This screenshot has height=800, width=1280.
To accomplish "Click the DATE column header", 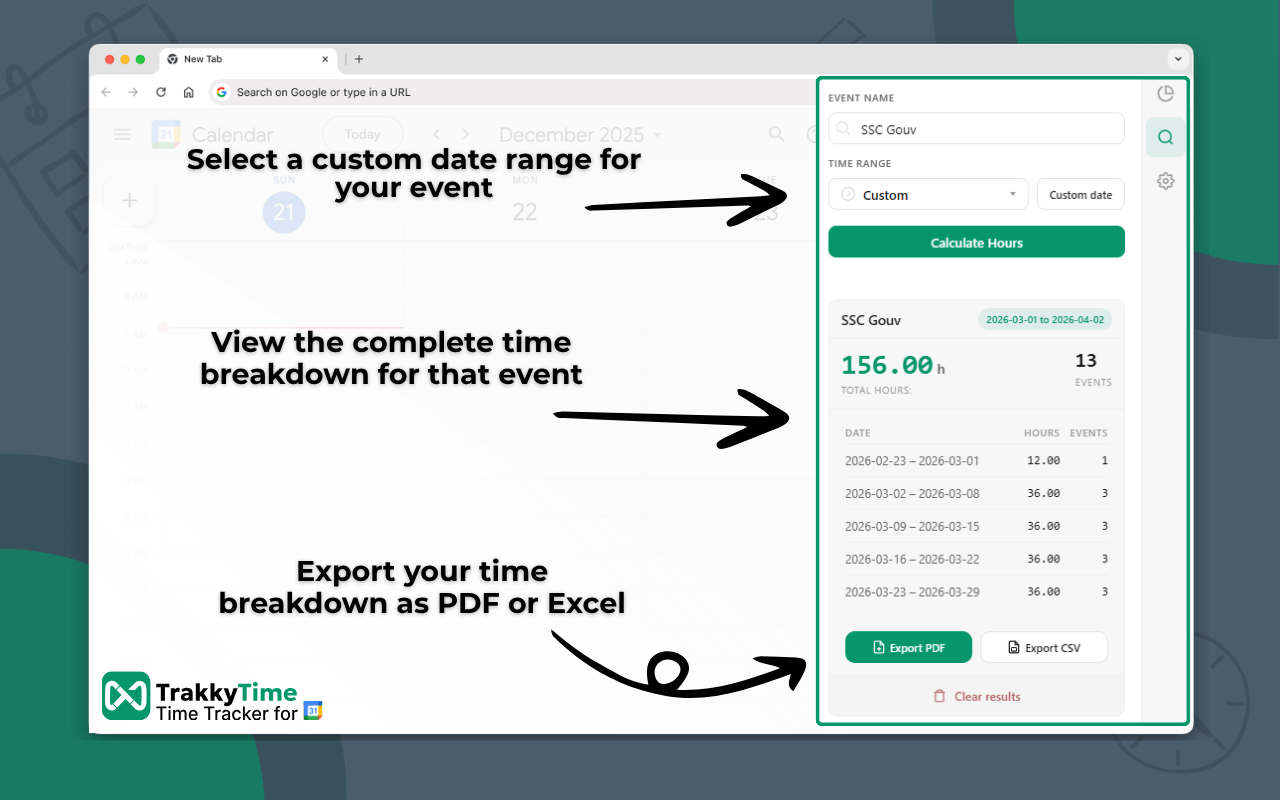I will [857, 433].
